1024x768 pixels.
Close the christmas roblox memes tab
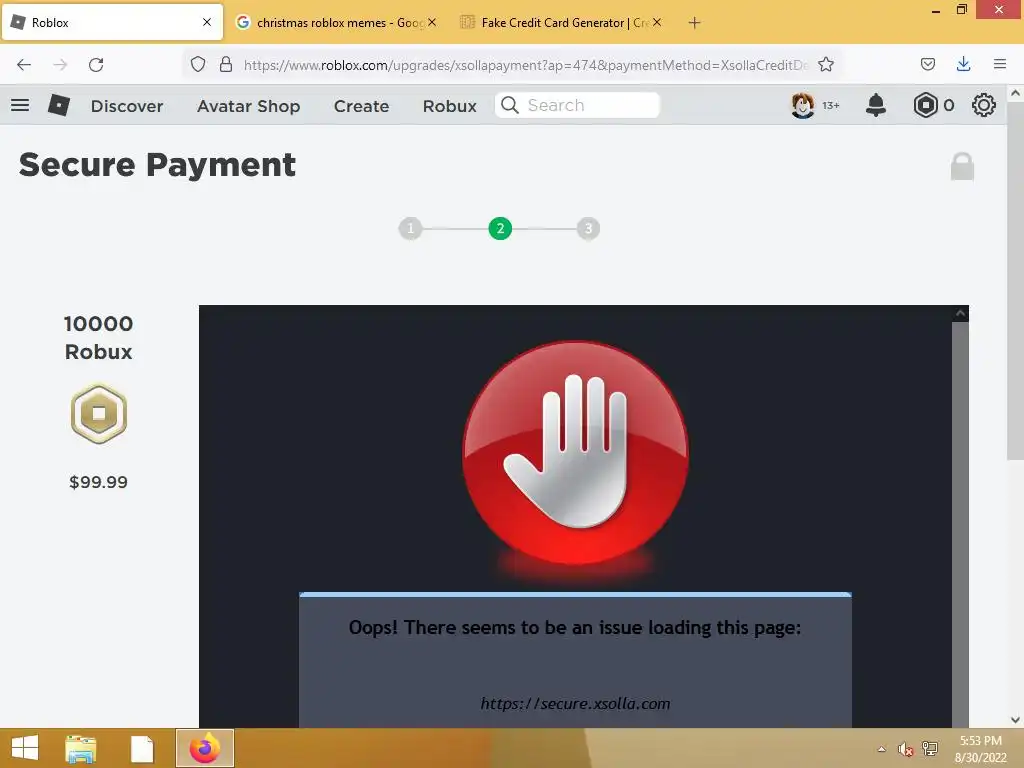coord(432,22)
